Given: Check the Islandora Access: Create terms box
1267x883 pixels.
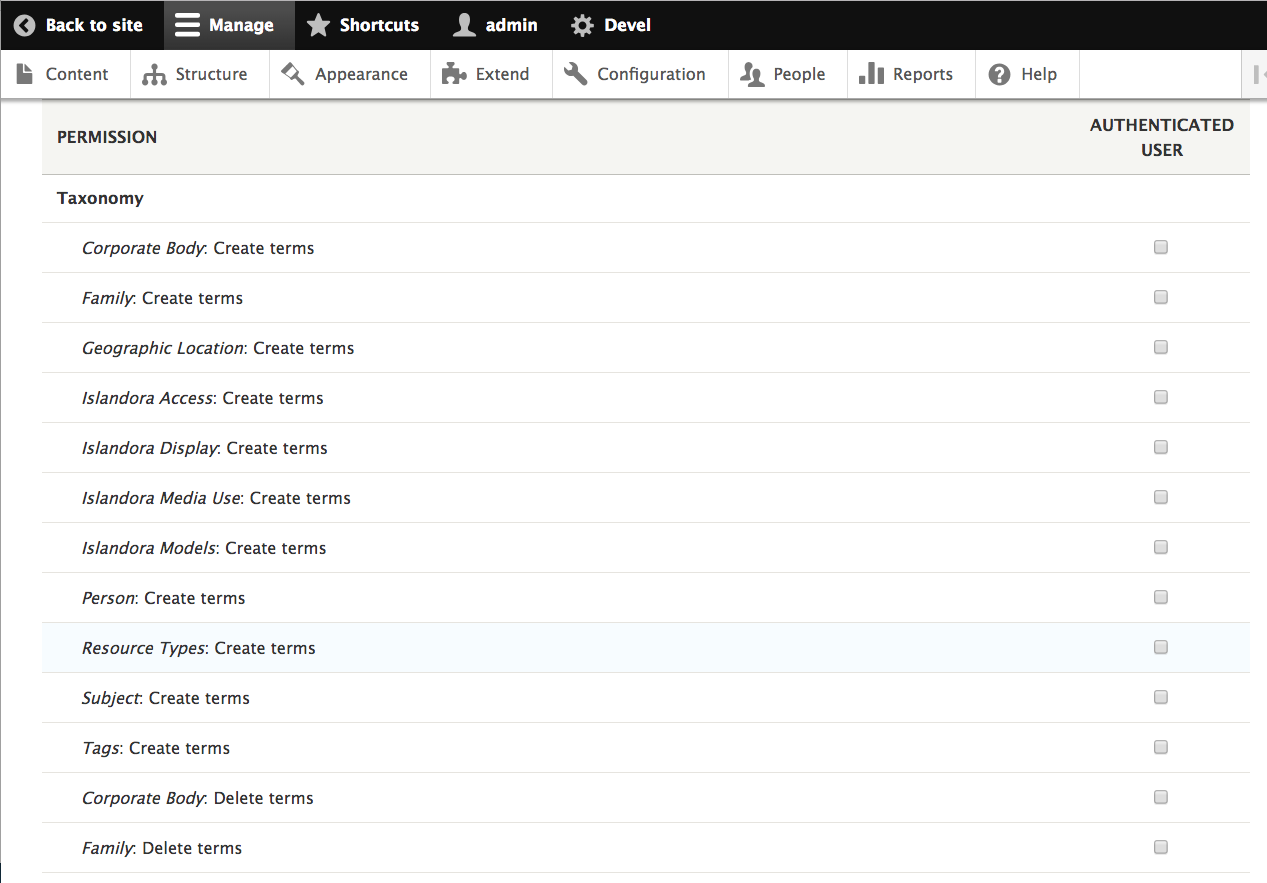Looking at the screenshot, I should click(1161, 397).
